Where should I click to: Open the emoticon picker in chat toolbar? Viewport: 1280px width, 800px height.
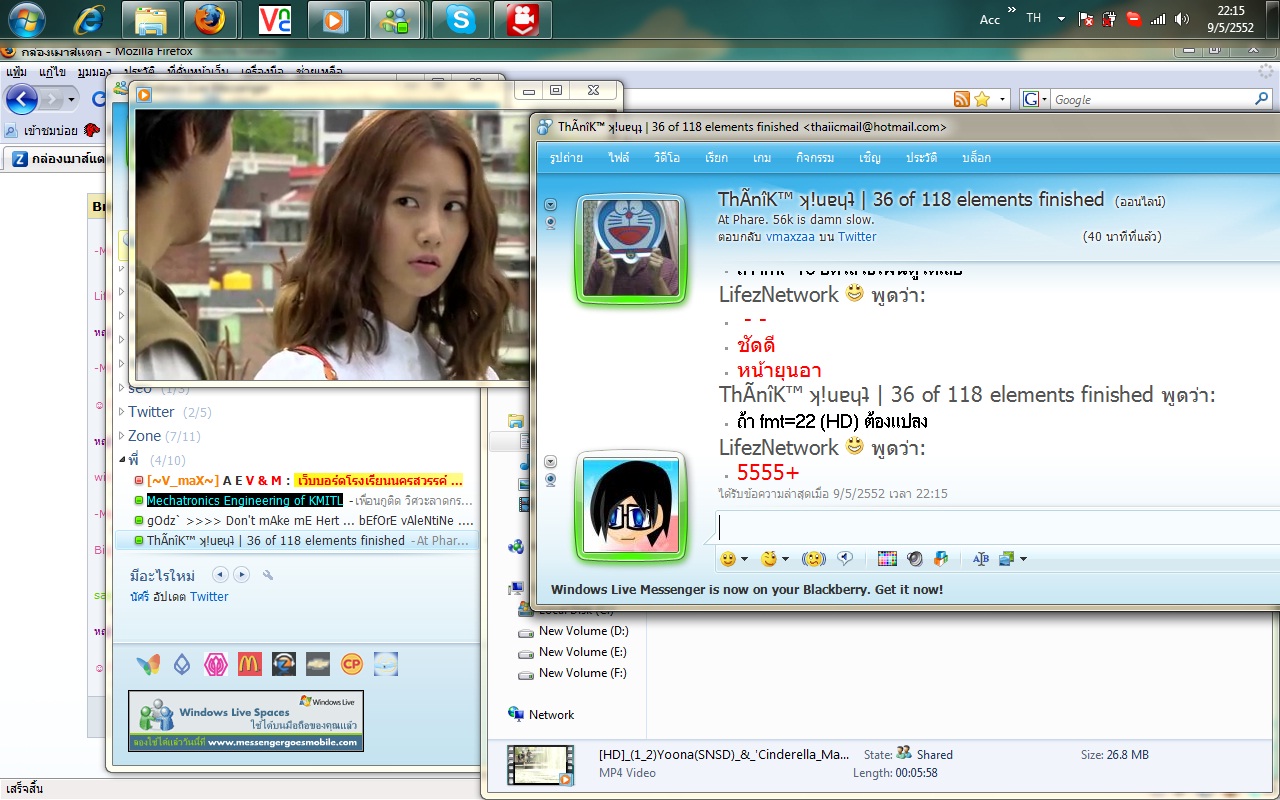tap(728, 558)
